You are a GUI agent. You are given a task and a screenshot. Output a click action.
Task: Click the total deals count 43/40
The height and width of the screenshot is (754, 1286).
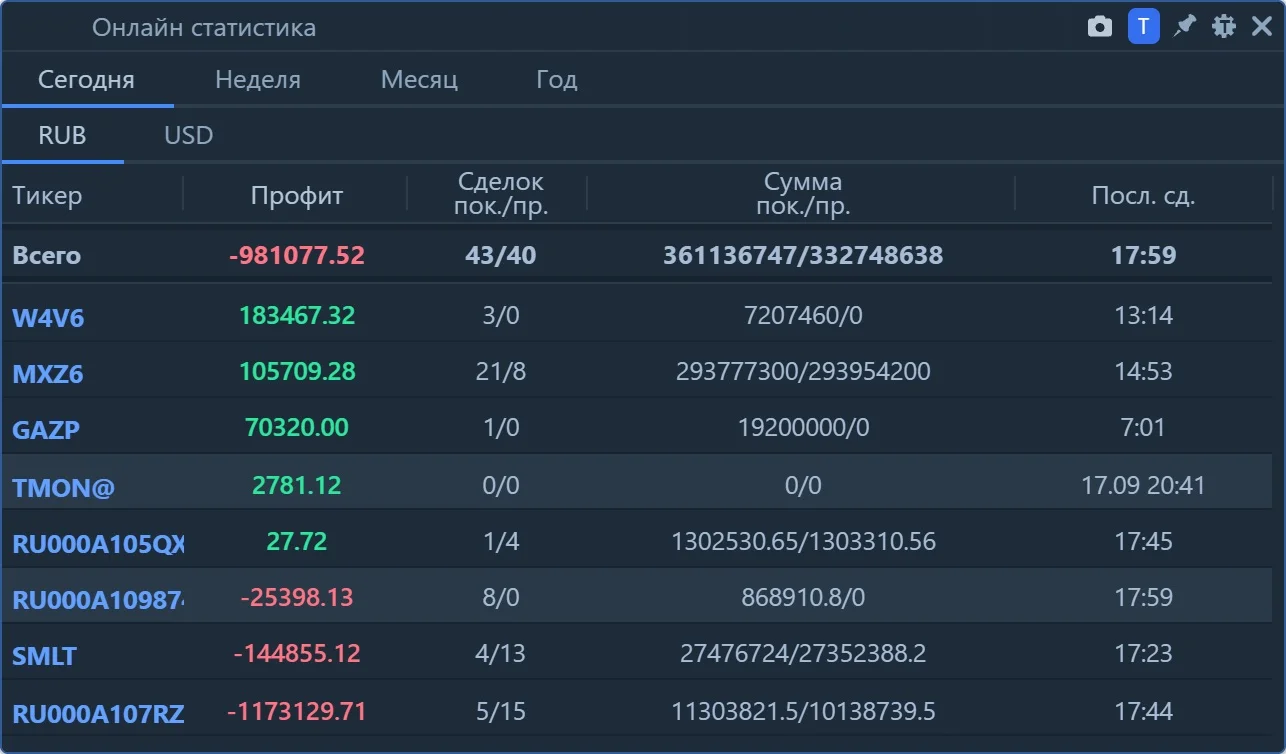[501, 255]
